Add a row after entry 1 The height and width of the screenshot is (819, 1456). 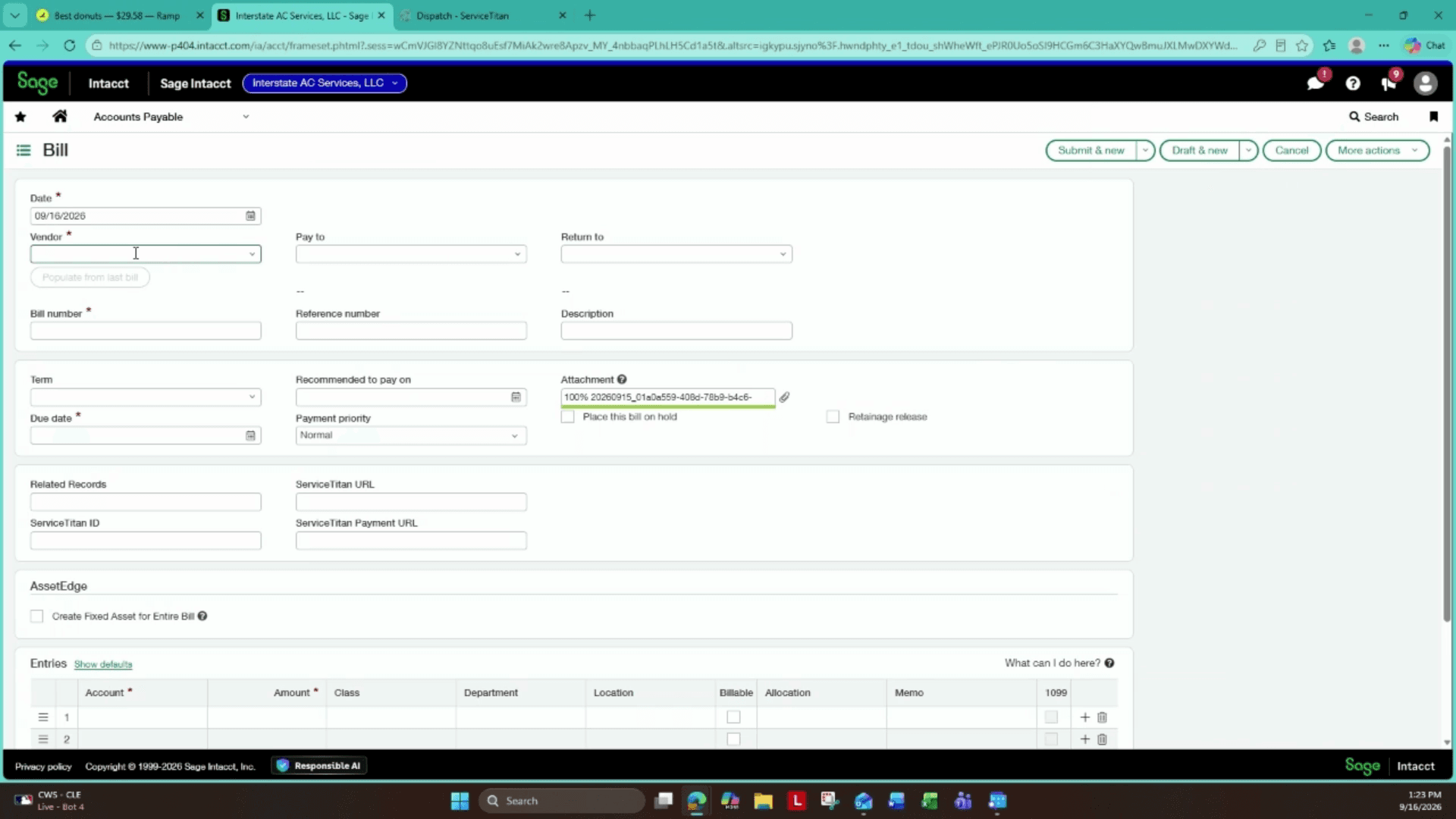click(x=1084, y=717)
